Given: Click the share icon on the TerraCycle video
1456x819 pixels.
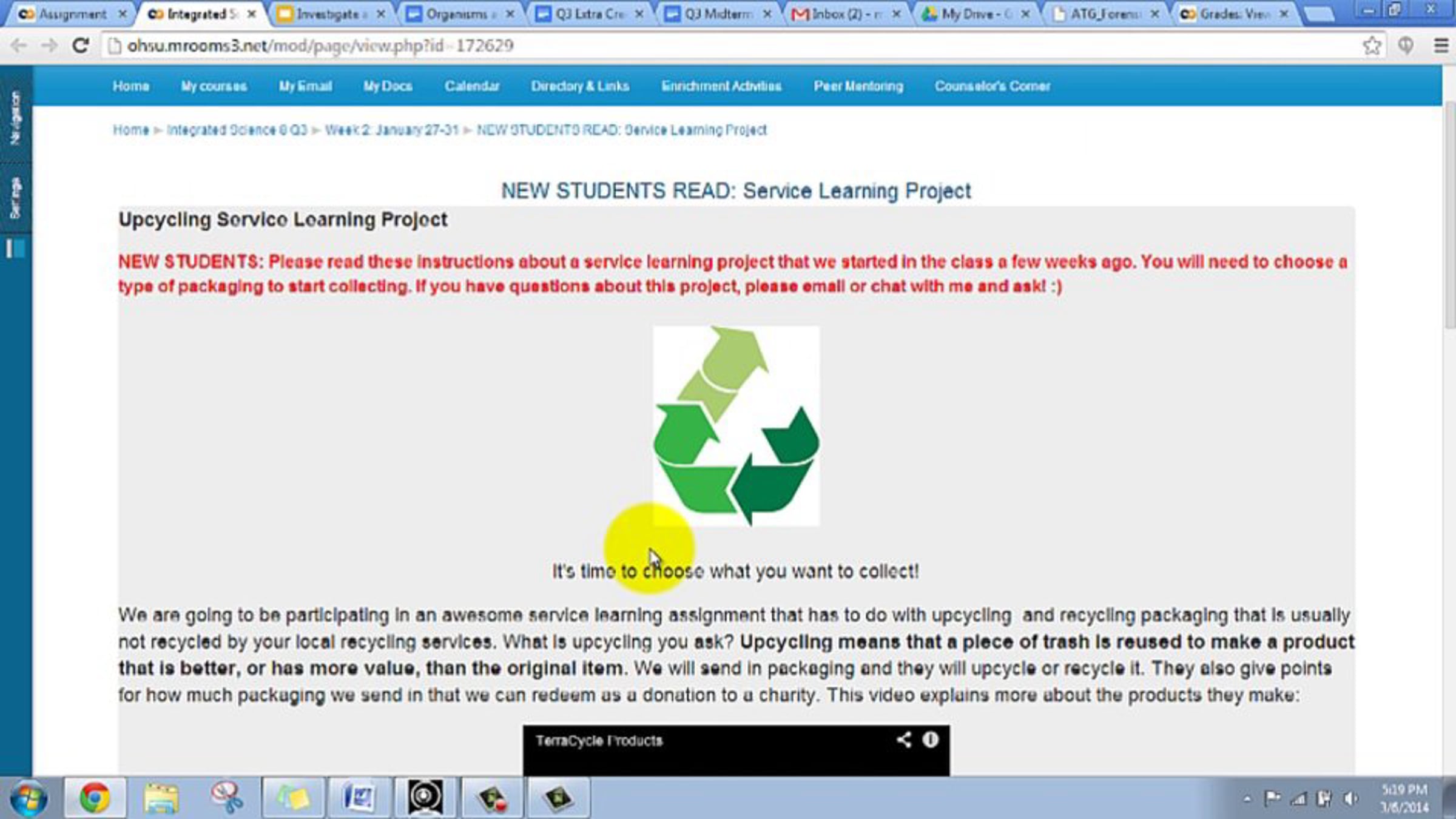Looking at the screenshot, I should (x=903, y=740).
